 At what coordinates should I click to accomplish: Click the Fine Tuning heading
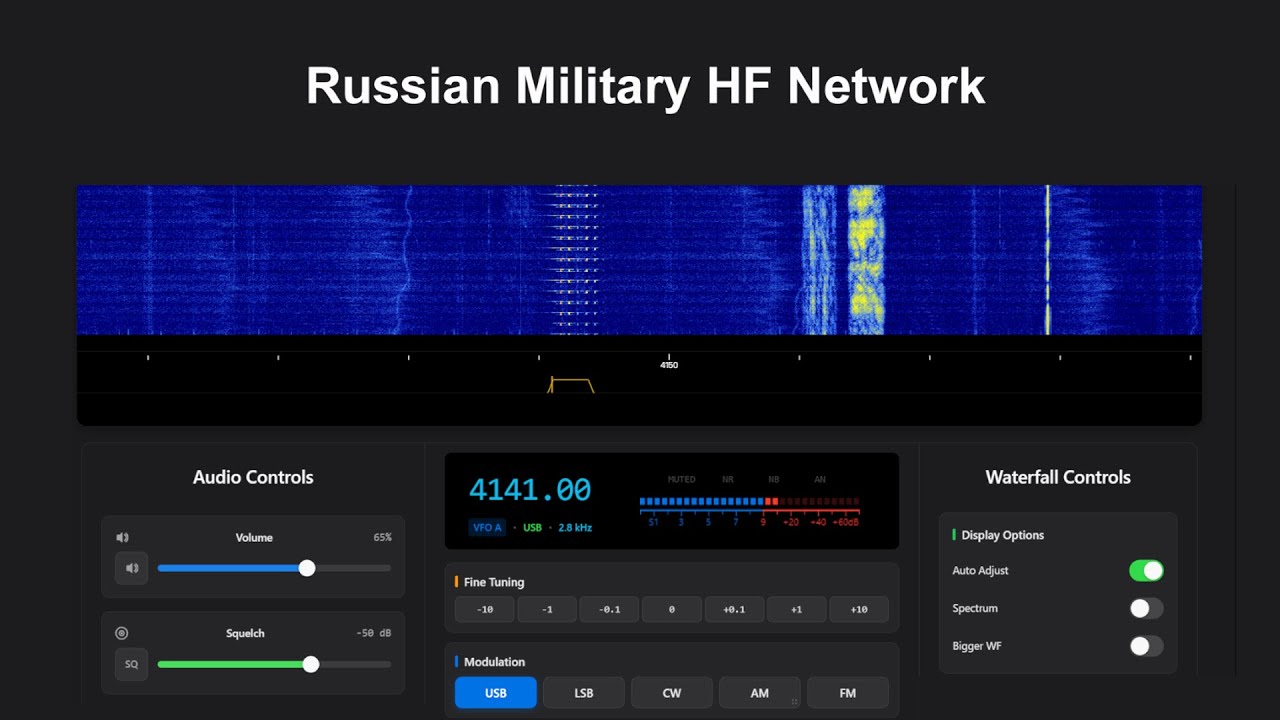(x=494, y=582)
